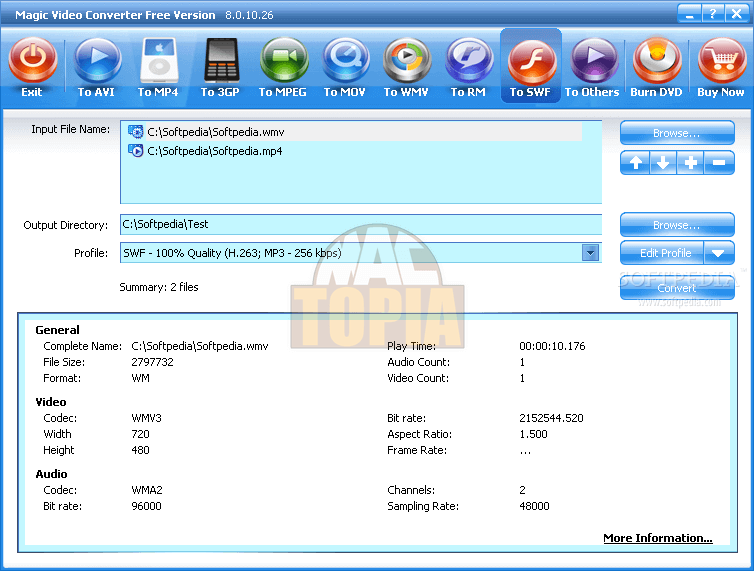Start conversion with Convert button

coord(677,288)
